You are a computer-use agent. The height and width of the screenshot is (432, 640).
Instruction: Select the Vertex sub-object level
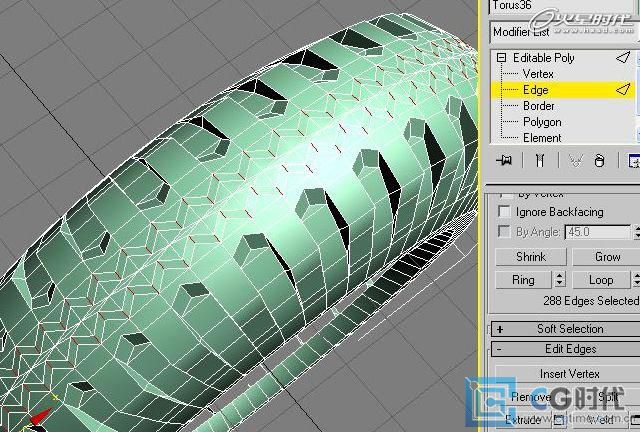(x=538, y=74)
